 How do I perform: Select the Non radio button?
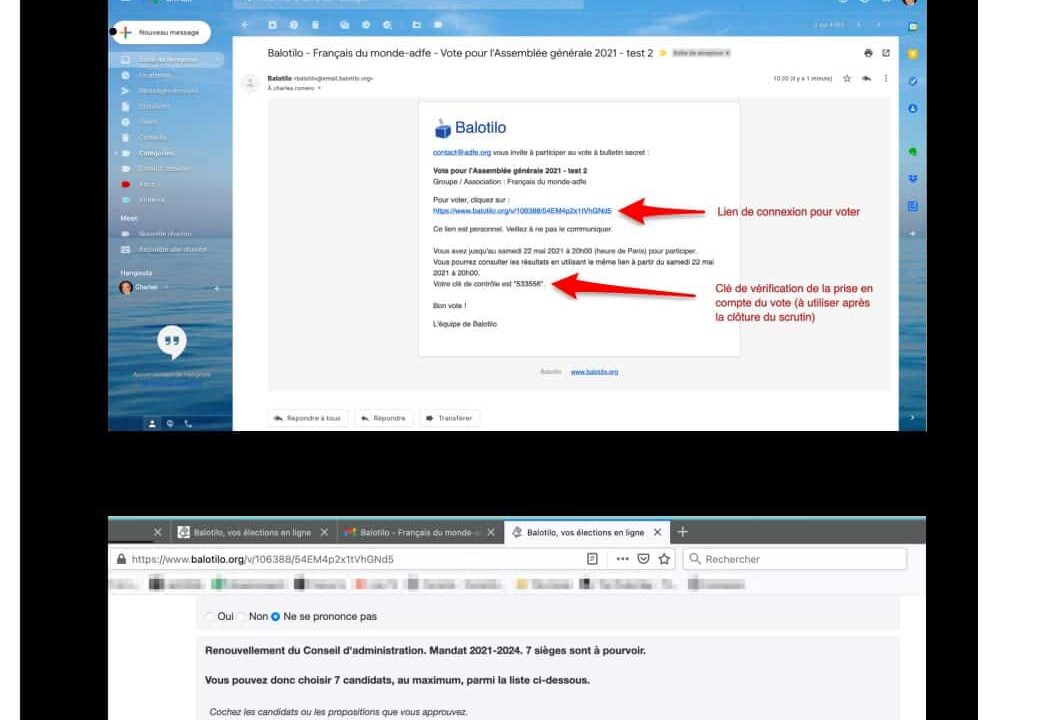coord(242,617)
